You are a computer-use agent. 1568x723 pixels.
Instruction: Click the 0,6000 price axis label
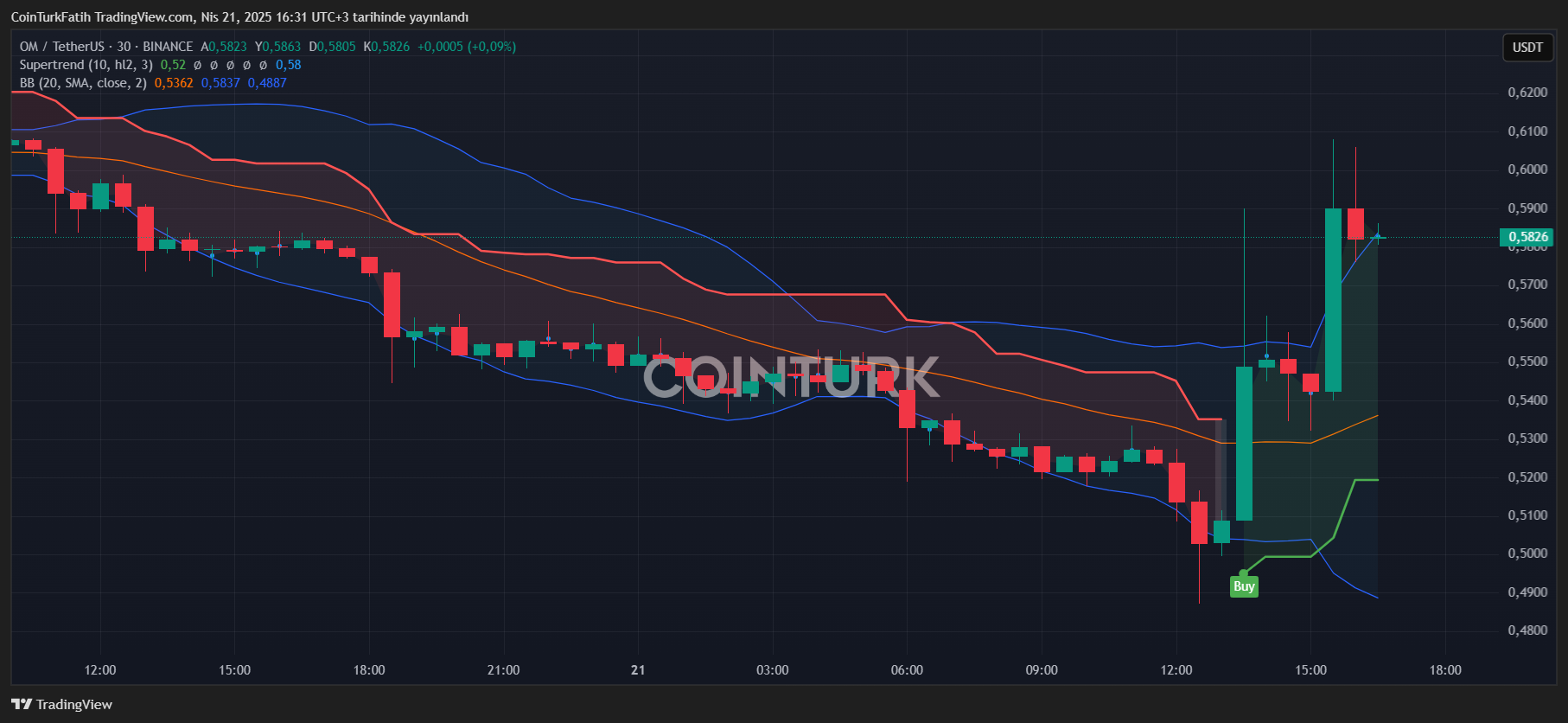click(x=1527, y=170)
